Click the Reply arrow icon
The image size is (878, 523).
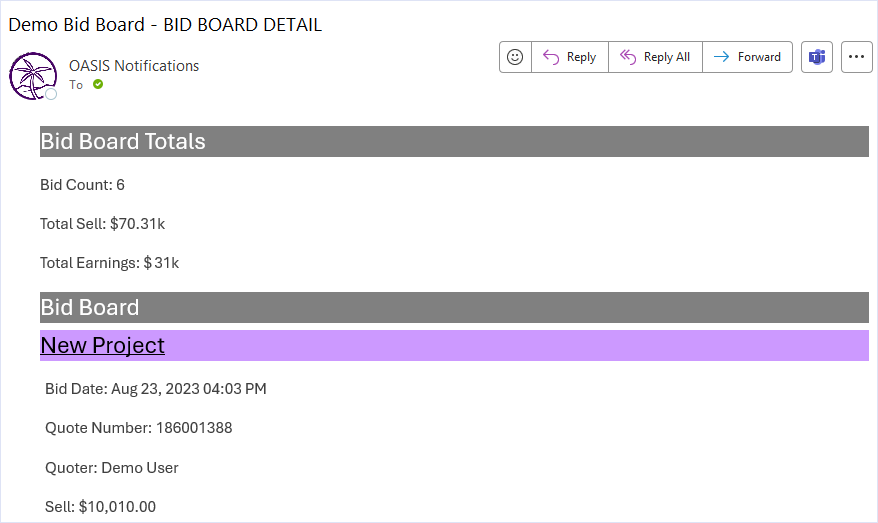[x=551, y=57]
